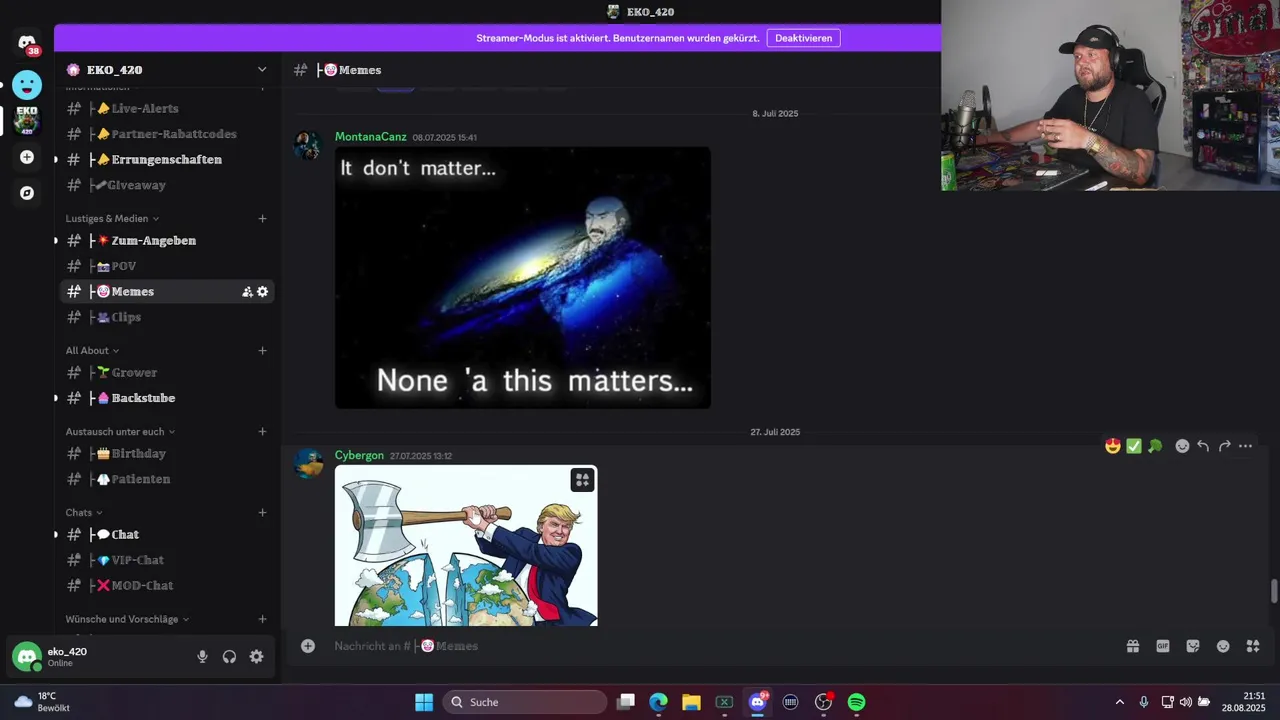This screenshot has height=720, width=1280.
Task: Open user settings gear in user panel
Action: click(x=257, y=657)
